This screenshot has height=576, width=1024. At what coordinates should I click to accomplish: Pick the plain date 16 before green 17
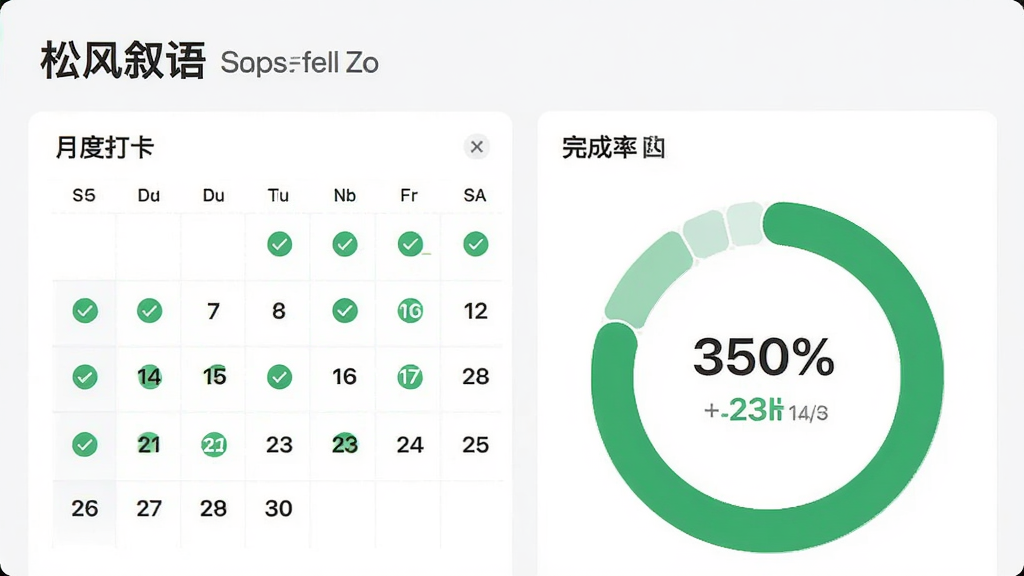coord(344,377)
